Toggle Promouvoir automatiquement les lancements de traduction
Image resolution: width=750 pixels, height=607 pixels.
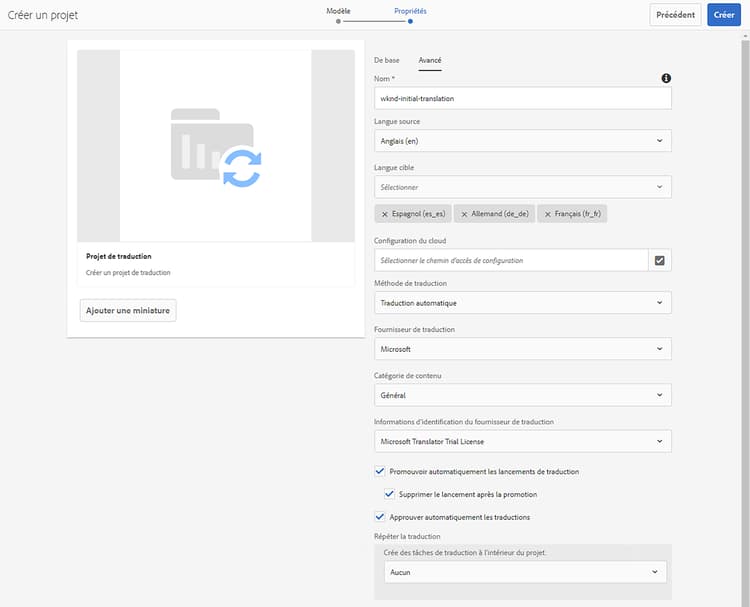380,471
